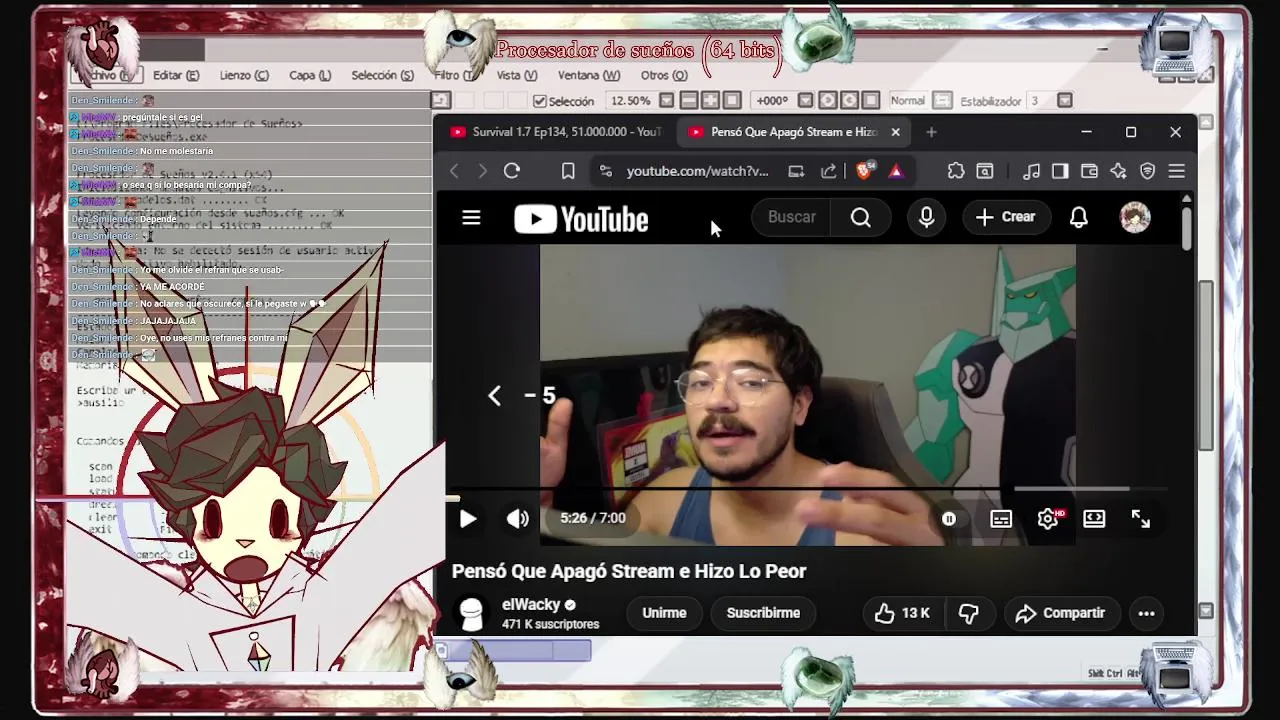Click the Compartir button
The height and width of the screenshot is (720, 1280).
coord(1060,613)
